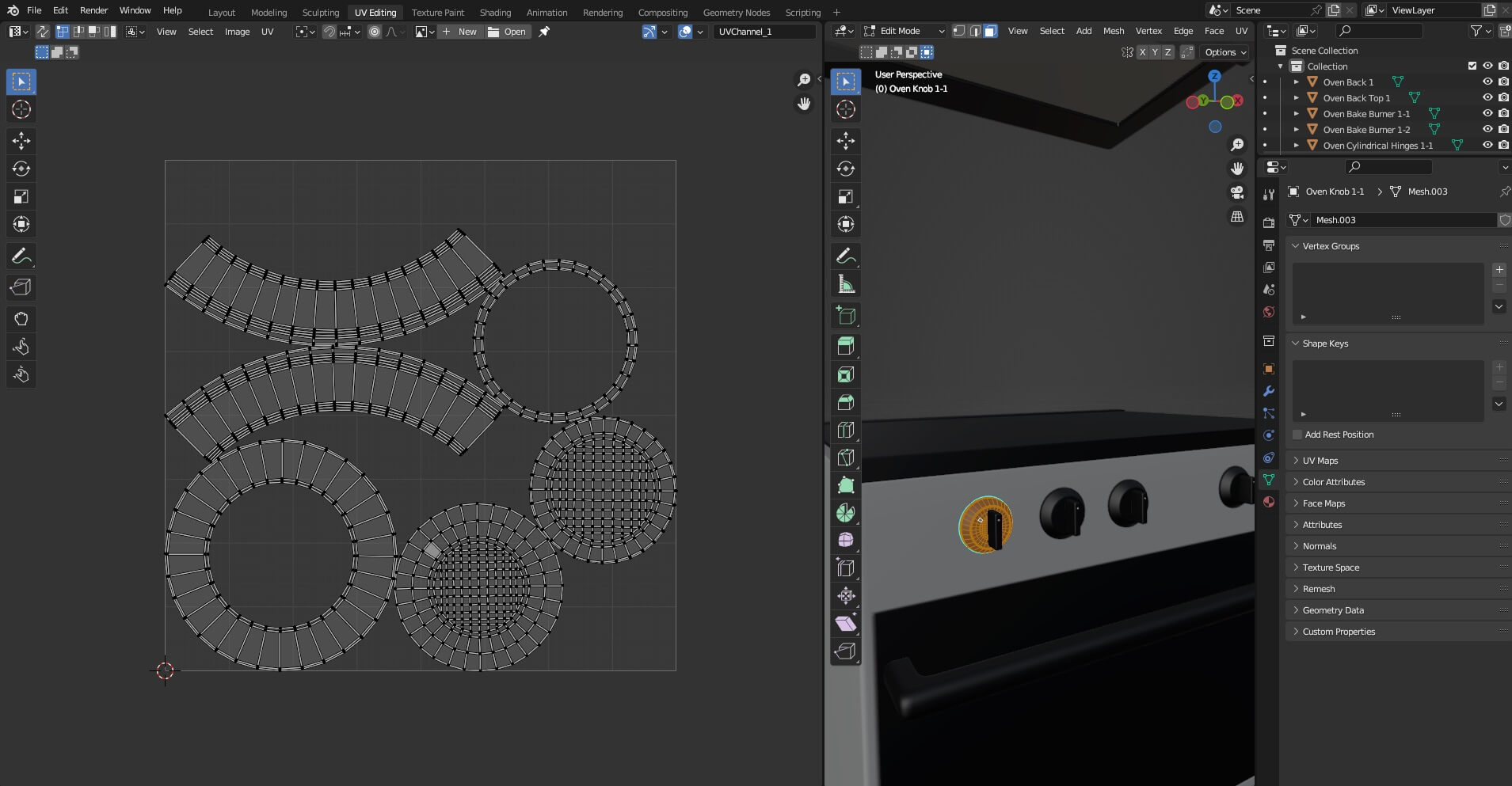Select the Bevel tool

846,402
